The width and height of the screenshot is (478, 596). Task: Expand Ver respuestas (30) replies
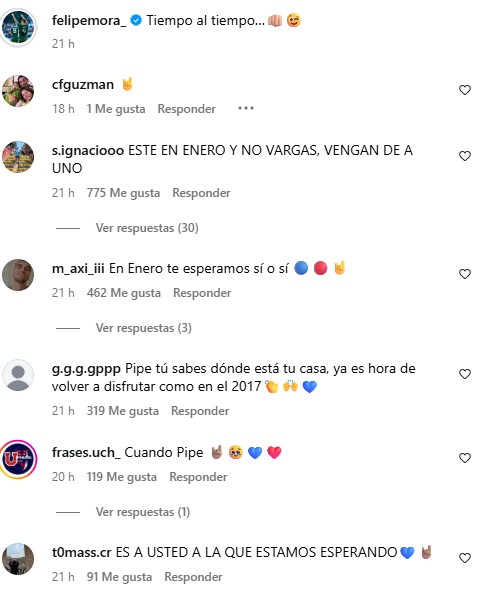click(147, 228)
